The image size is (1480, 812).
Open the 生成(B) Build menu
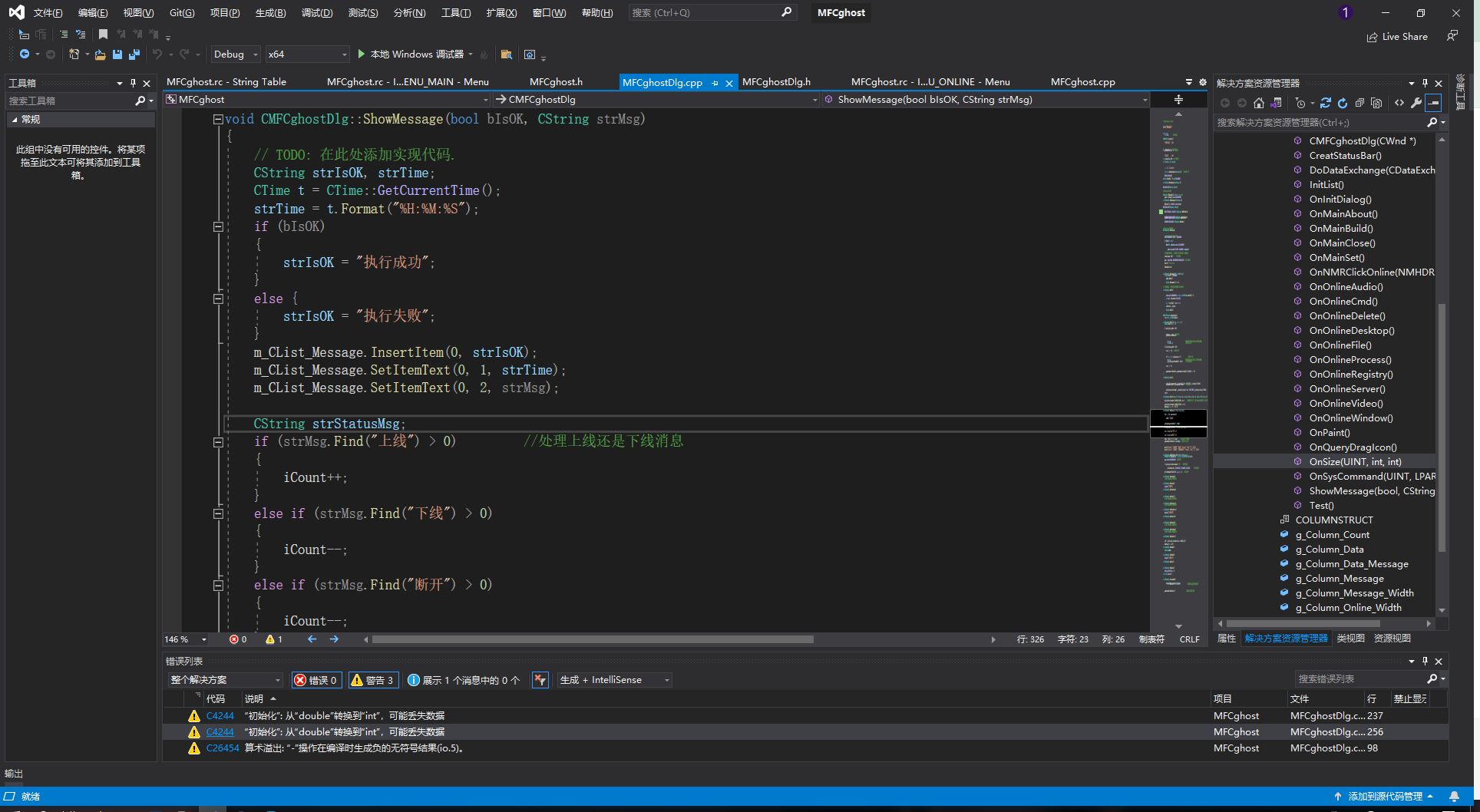[270, 13]
